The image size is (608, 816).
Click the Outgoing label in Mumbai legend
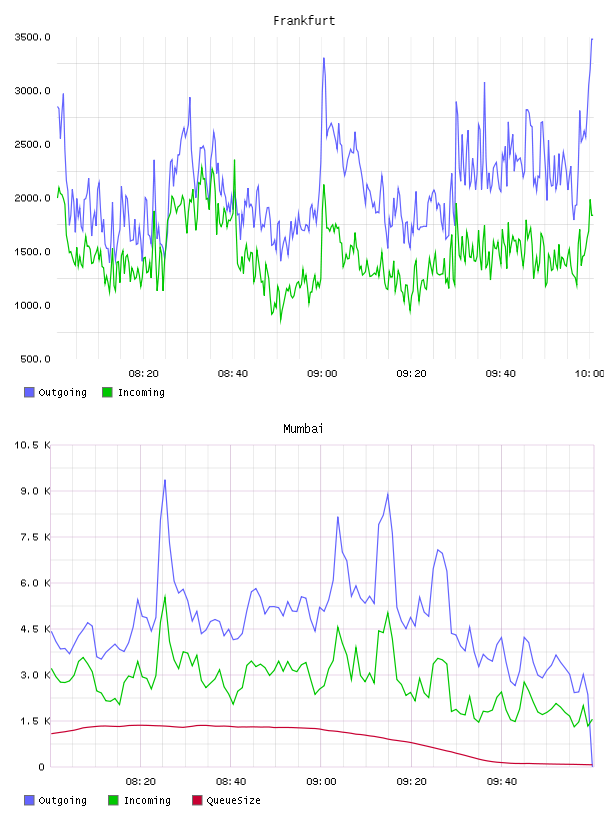click(62, 800)
